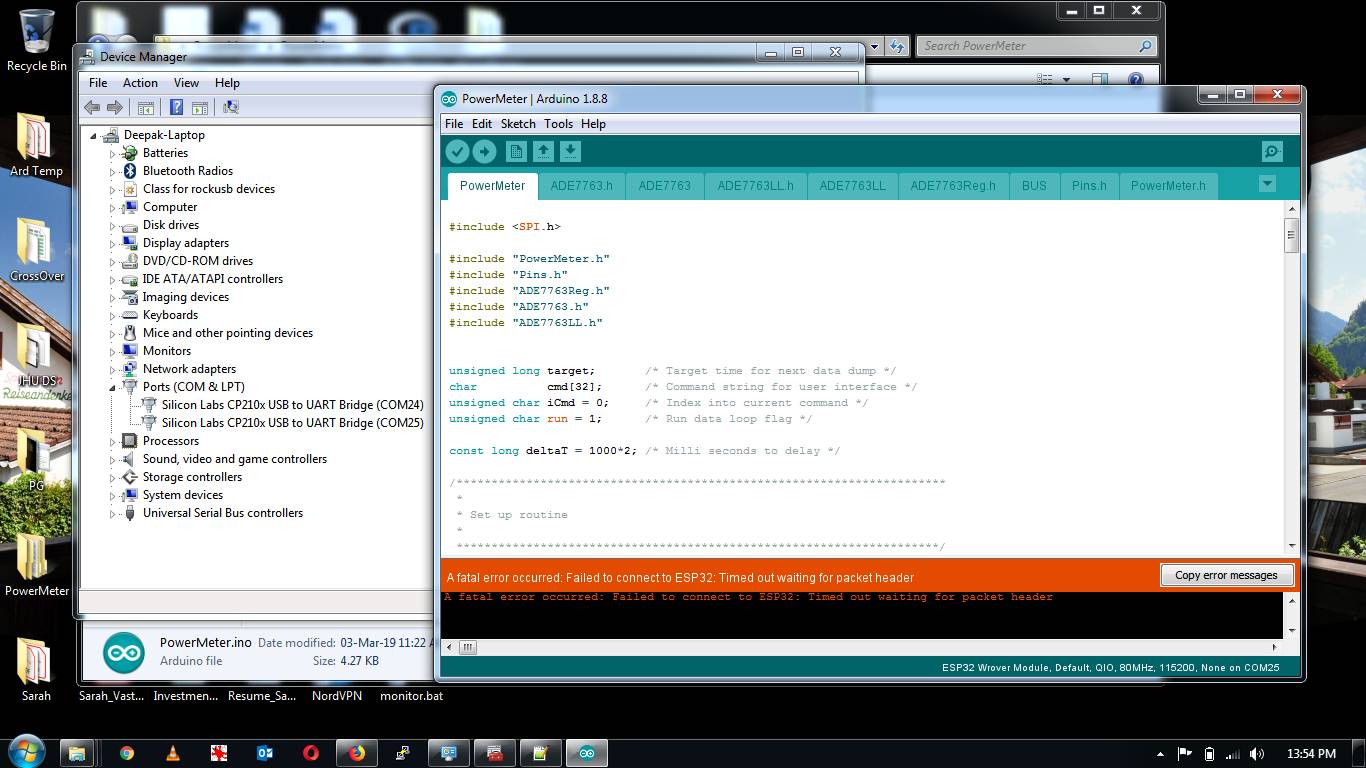Image resolution: width=1366 pixels, height=768 pixels.
Task: Expand the Processors node
Action: (113, 441)
